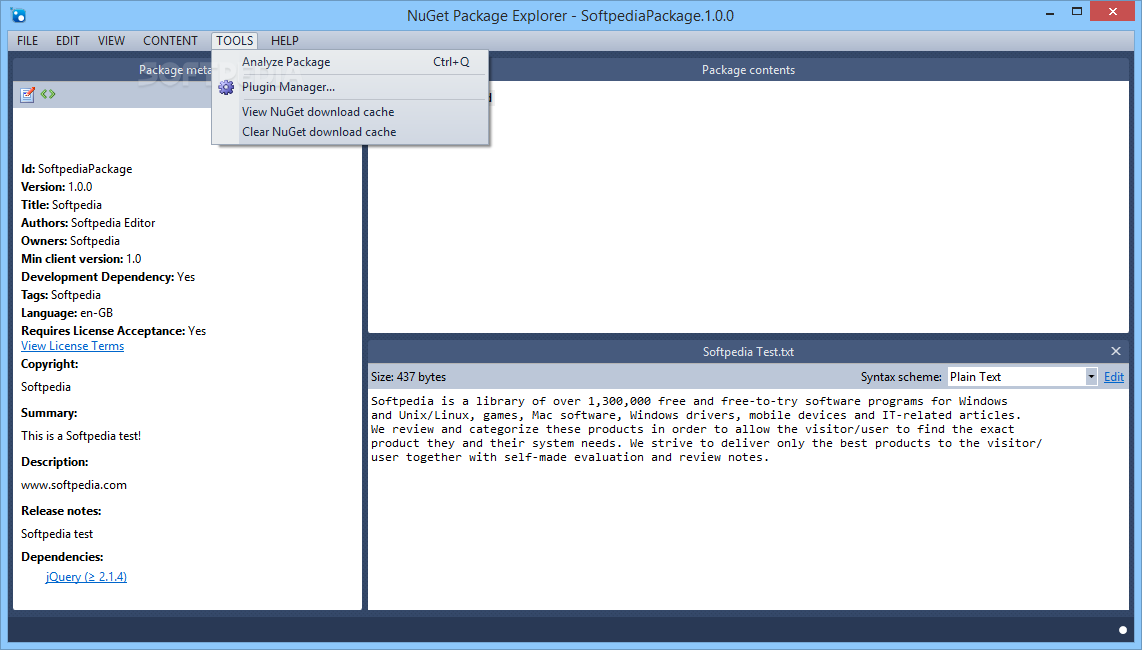Open the EDIT menu

click(x=68, y=41)
